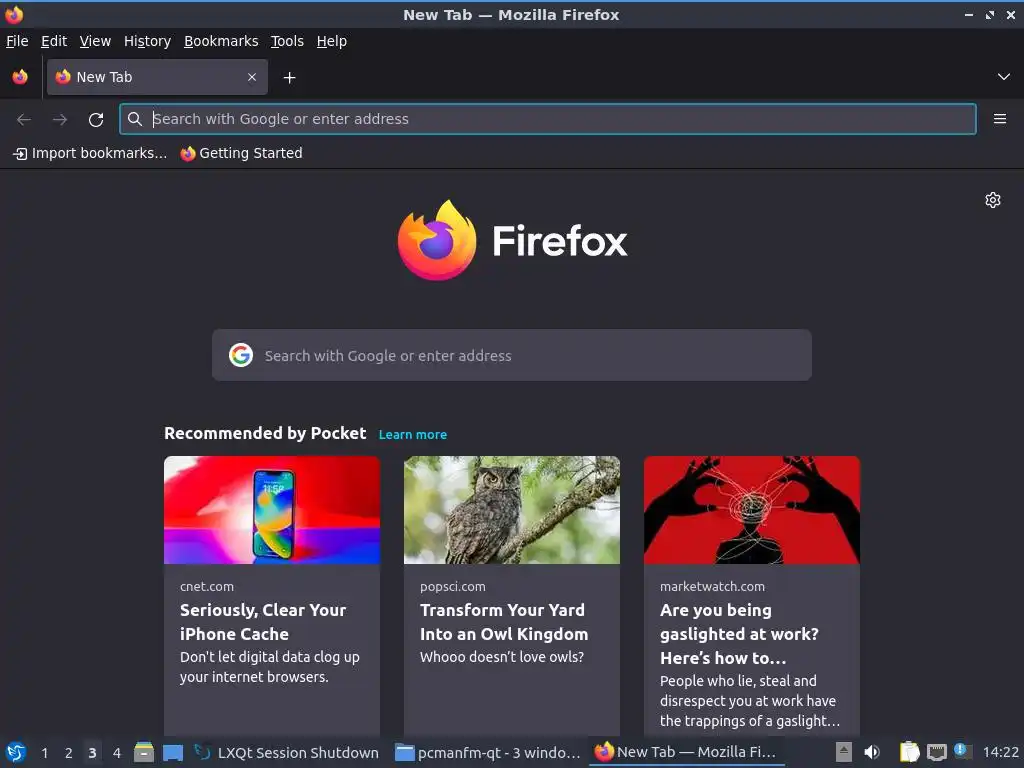Open the volume control tray icon
The width and height of the screenshot is (1024, 768).
click(x=872, y=752)
